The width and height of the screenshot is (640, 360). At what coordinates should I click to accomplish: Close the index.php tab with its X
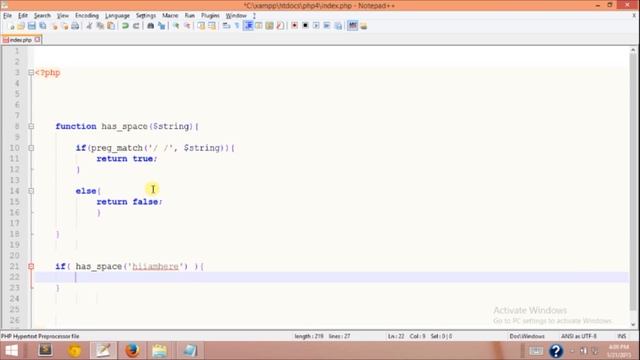point(38,40)
